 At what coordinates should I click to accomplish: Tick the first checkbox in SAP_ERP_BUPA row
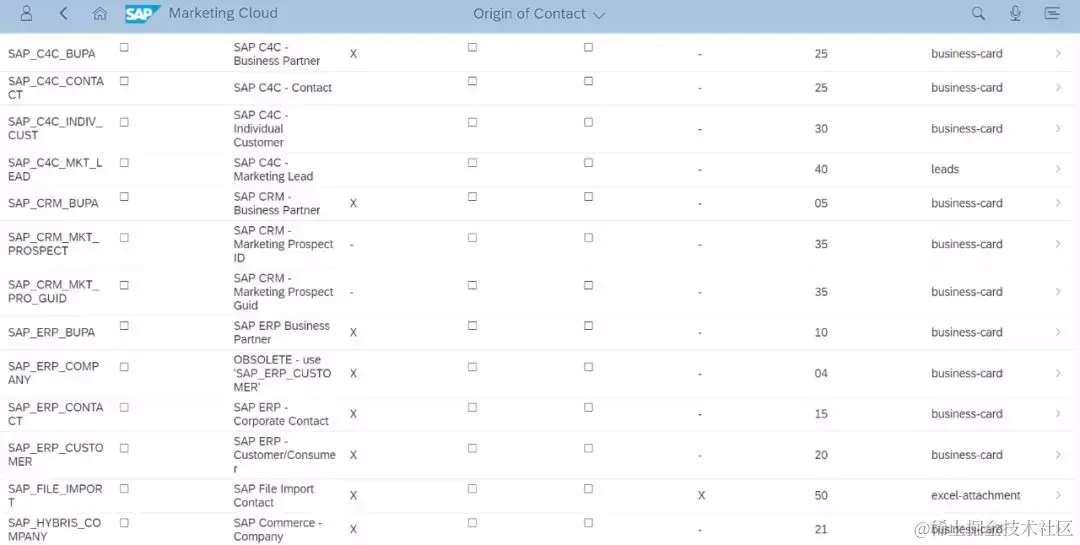tap(124, 326)
